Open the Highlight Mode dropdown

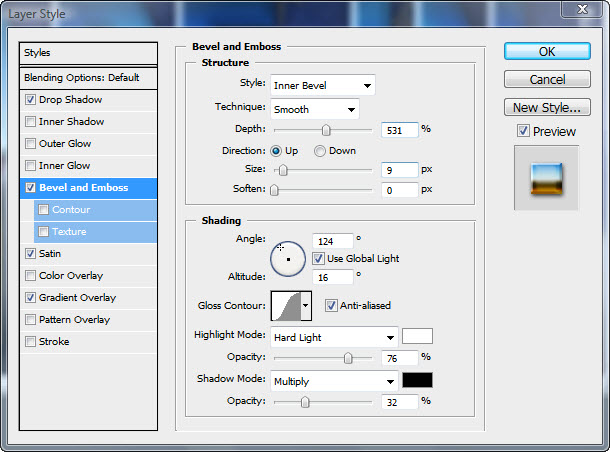(x=334, y=337)
